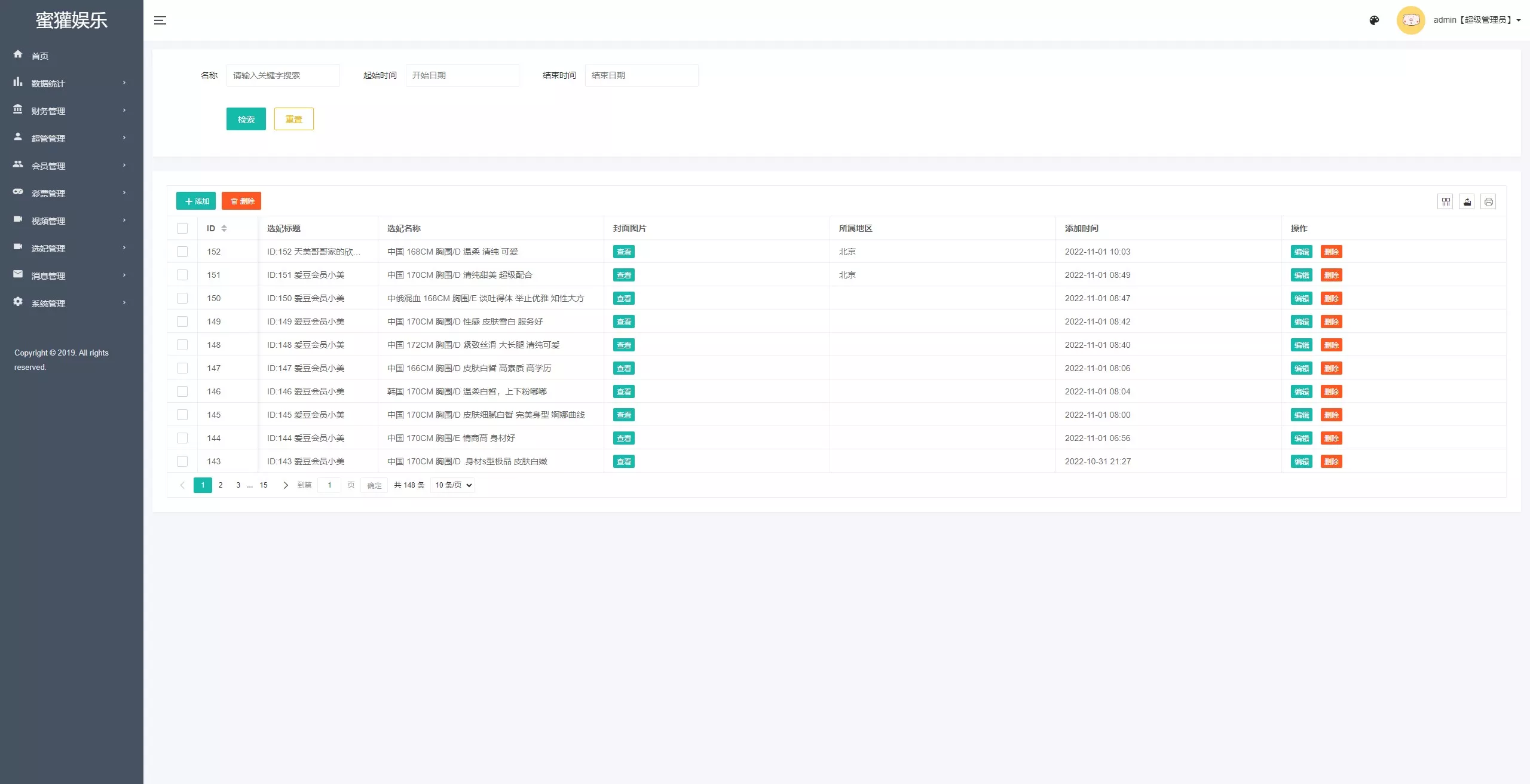Go to previous page arrow
1530x784 pixels.
point(182,485)
